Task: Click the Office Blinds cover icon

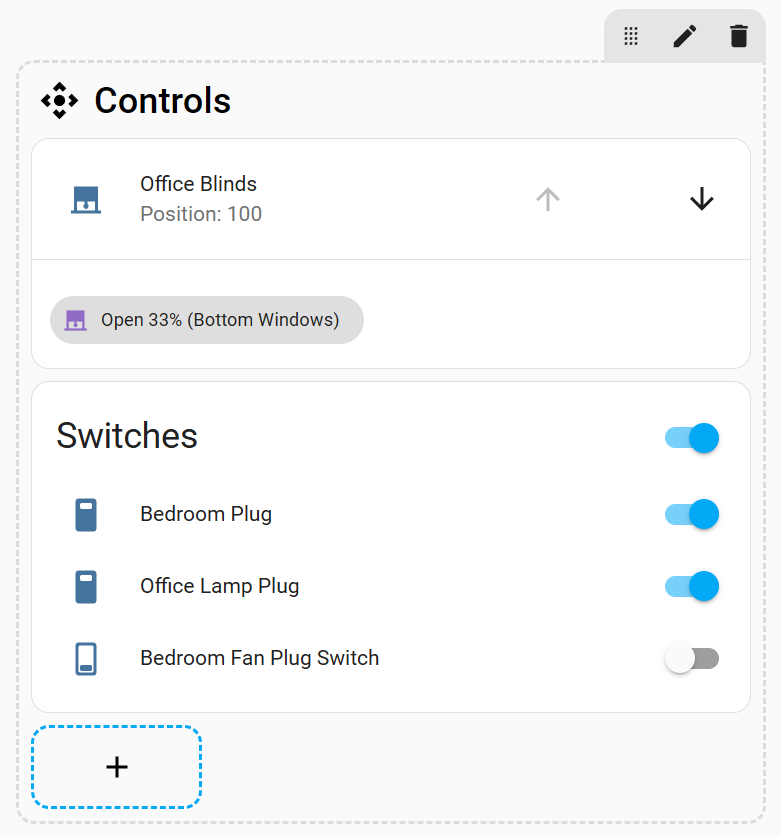Action: (86, 199)
